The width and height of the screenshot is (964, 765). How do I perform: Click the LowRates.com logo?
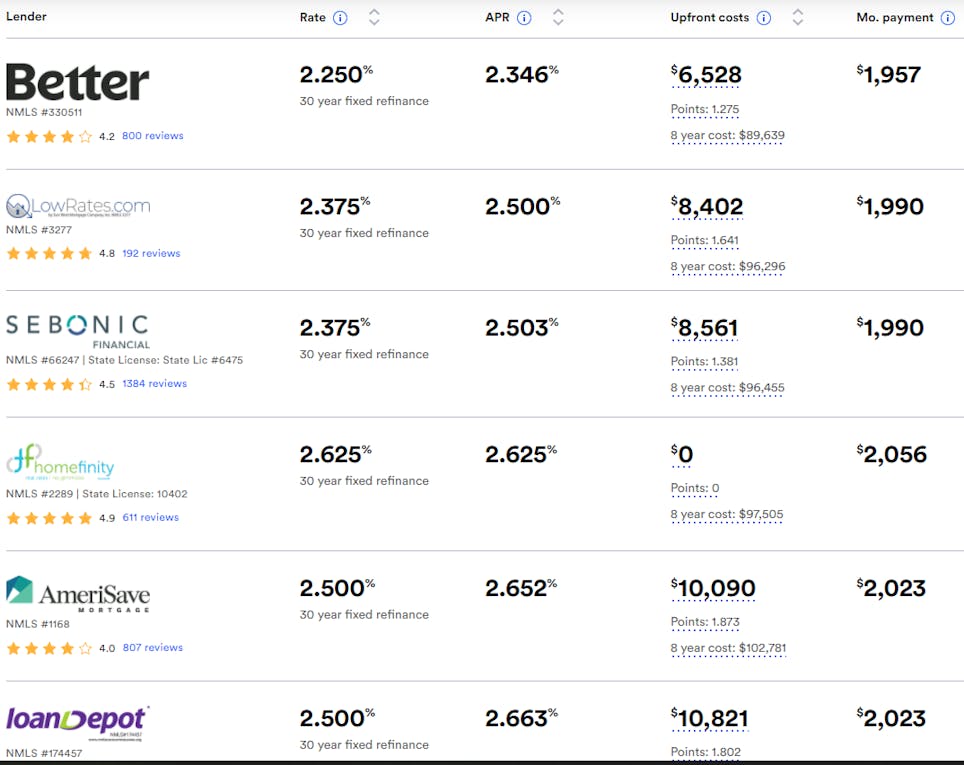tap(78, 207)
